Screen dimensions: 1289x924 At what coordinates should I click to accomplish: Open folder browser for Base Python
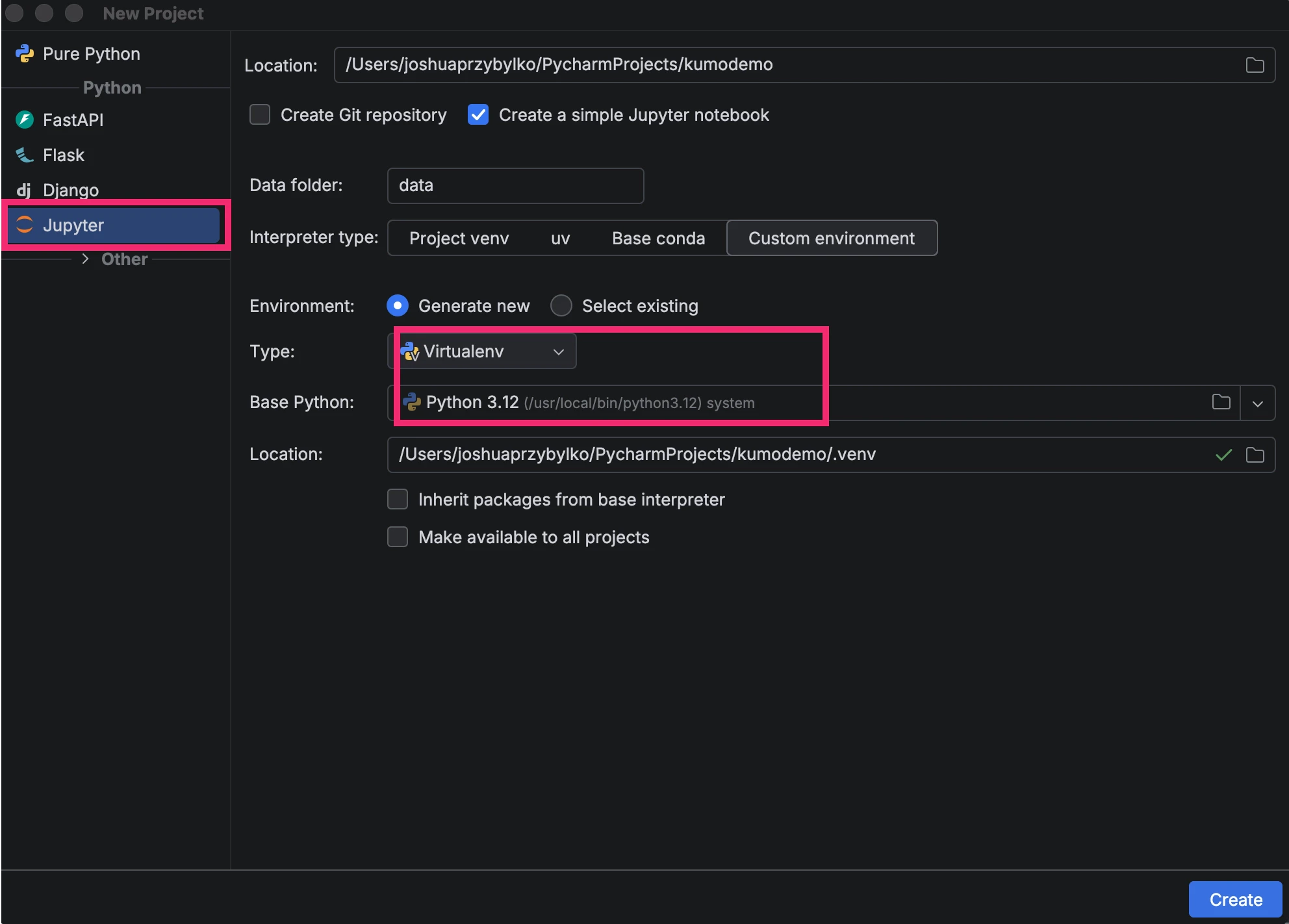click(1221, 402)
